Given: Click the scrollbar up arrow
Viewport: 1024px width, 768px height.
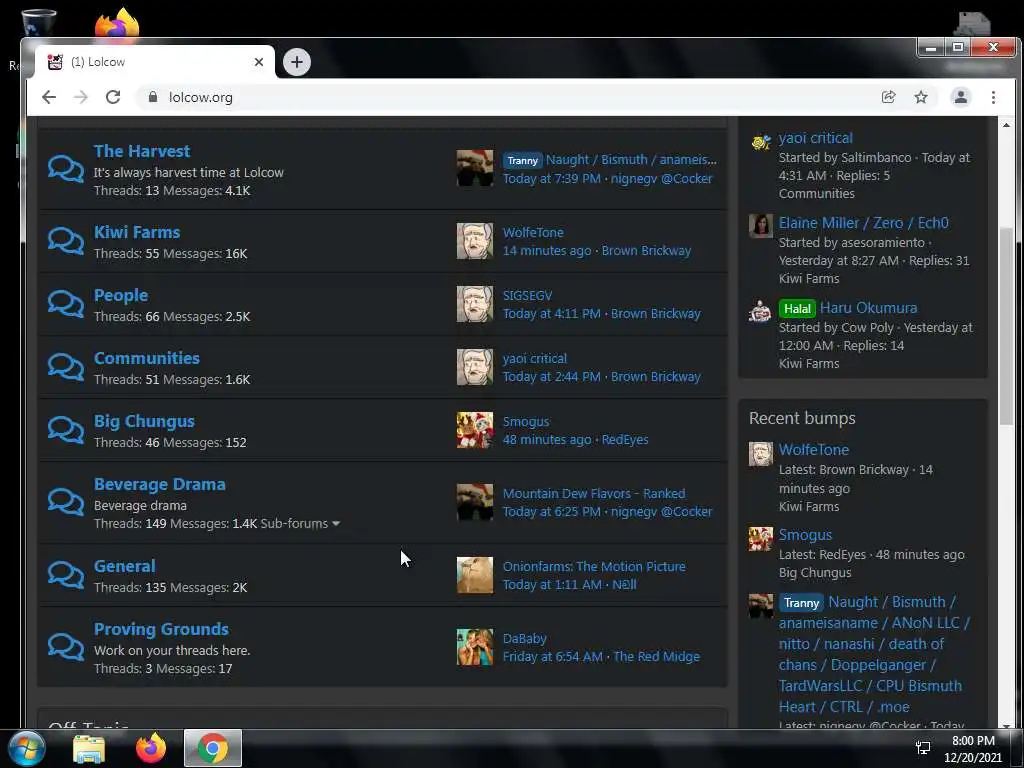Looking at the screenshot, I should [x=1006, y=125].
